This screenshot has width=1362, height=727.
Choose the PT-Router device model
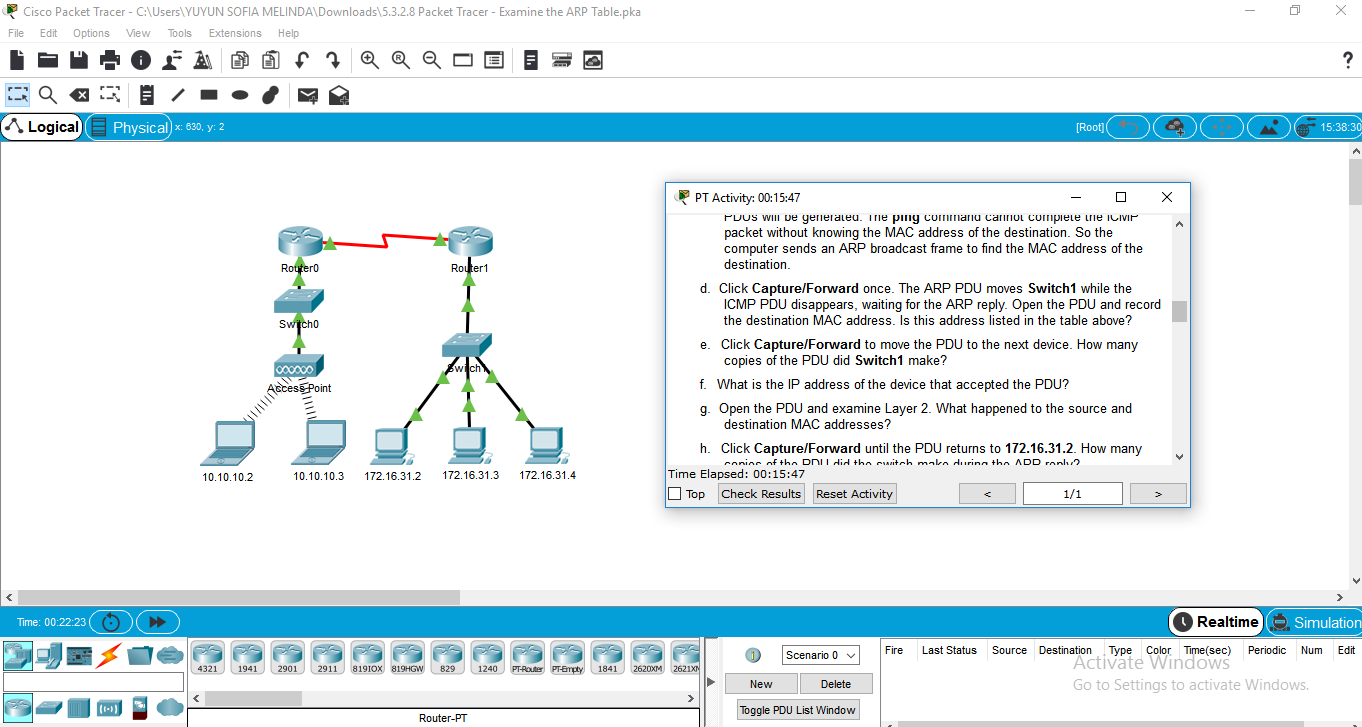pyautogui.click(x=527, y=656)
